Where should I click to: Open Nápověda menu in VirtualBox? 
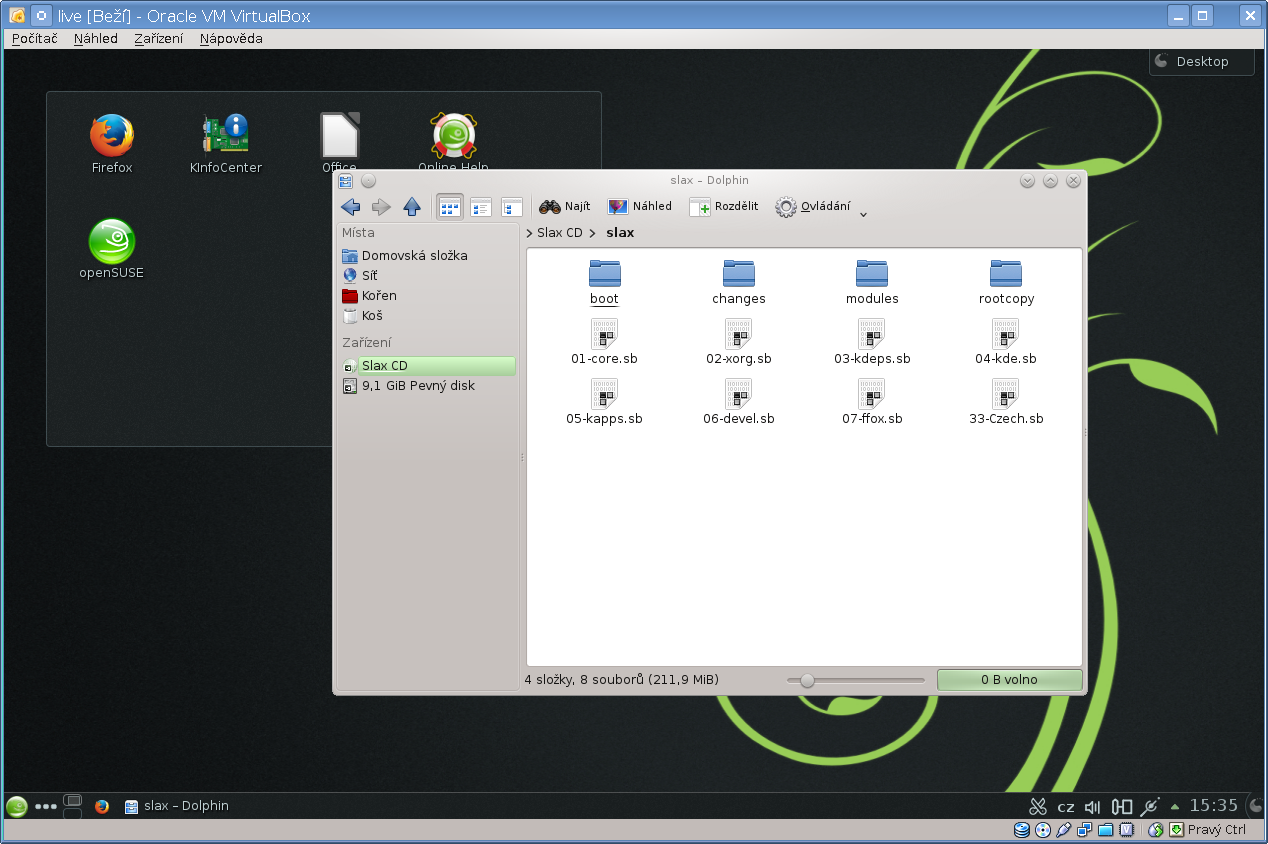coord(231,38)
